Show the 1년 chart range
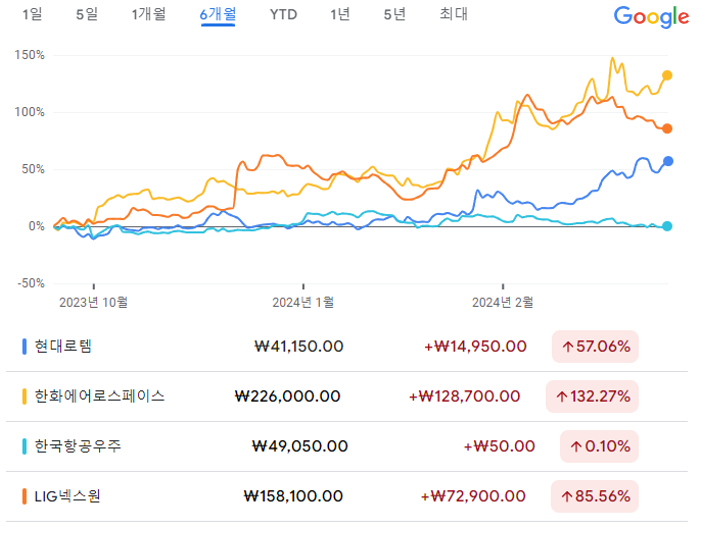The image size is (727, 534). (x=340, y=14)
